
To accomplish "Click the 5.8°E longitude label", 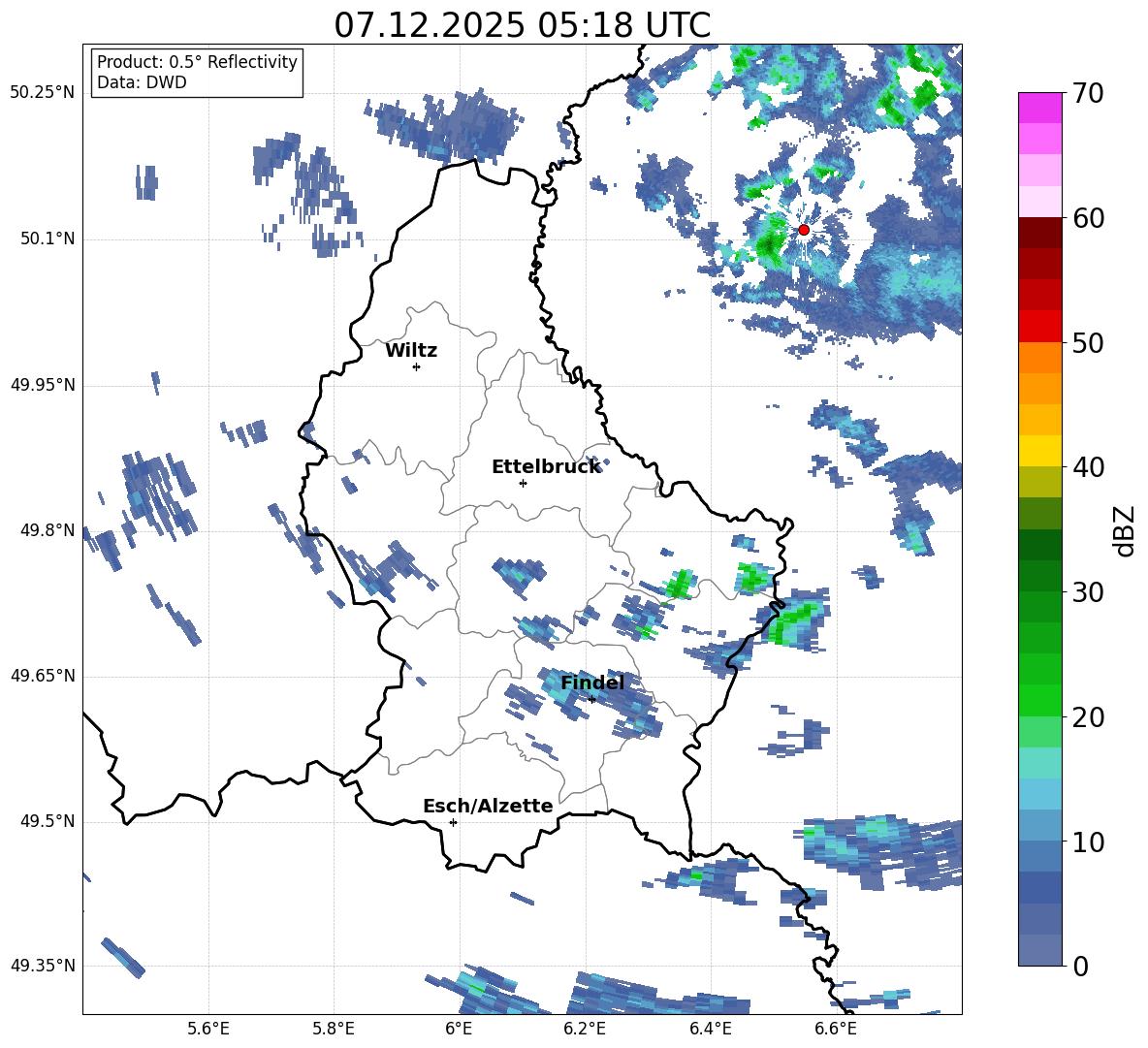I will click(x=334, y=1029).
